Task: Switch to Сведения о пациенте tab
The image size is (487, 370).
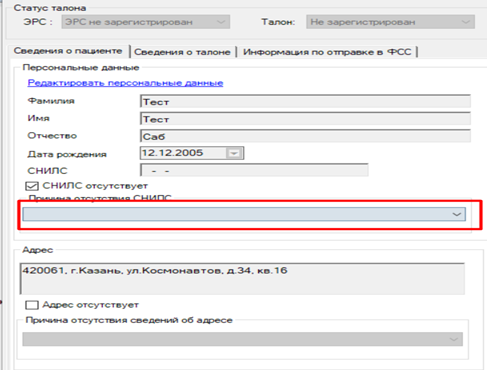Action: pos(68,51)
